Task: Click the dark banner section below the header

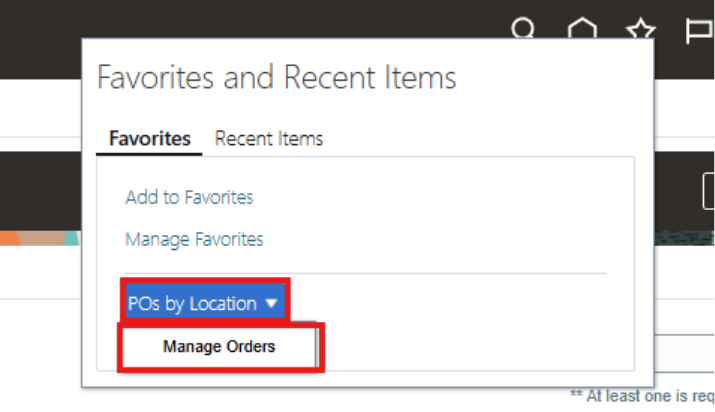Action: [x=41, y=191]
